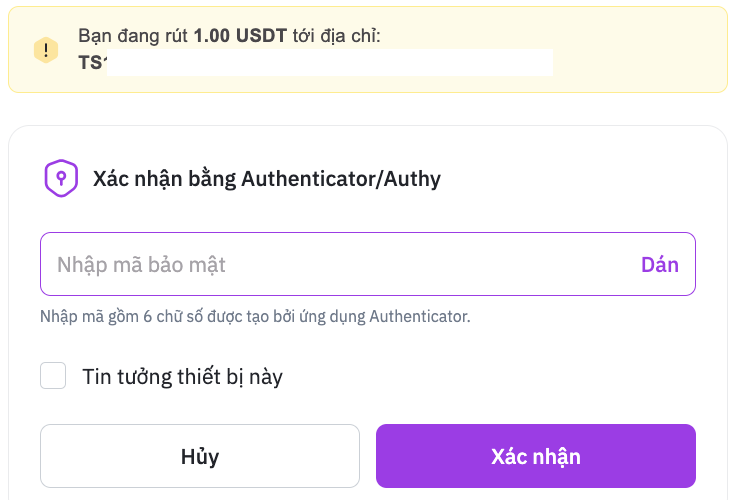This screenshot has width=736, height=500.
Task: Click the hidden portion of the address
Action: click(330, 63)
